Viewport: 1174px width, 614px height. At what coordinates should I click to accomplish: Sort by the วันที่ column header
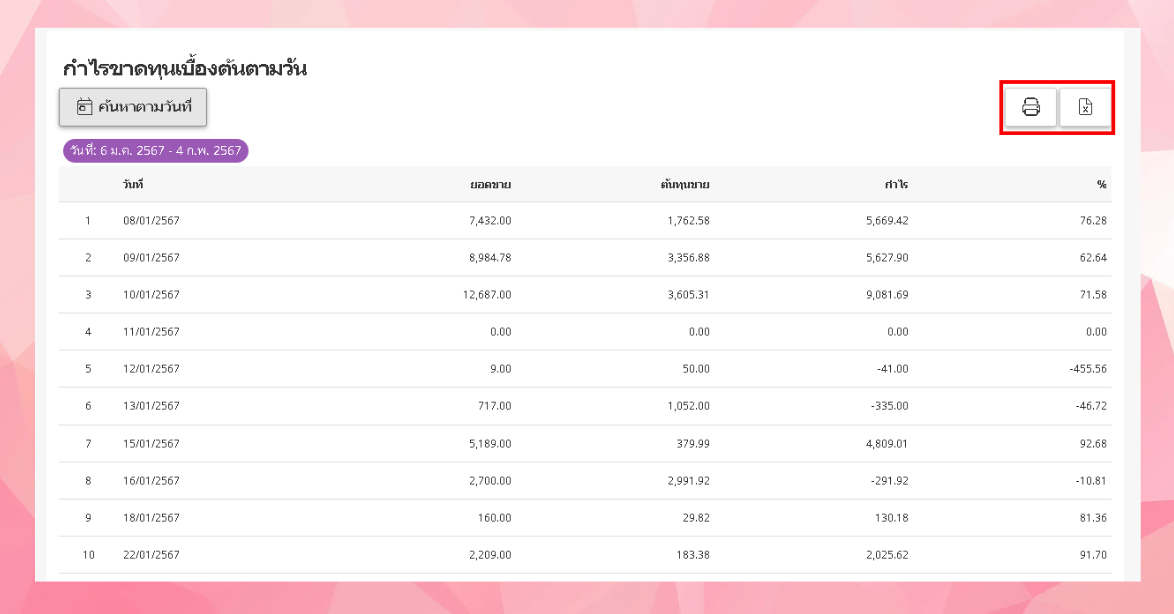pyautogui.click(x=134, y=185)
